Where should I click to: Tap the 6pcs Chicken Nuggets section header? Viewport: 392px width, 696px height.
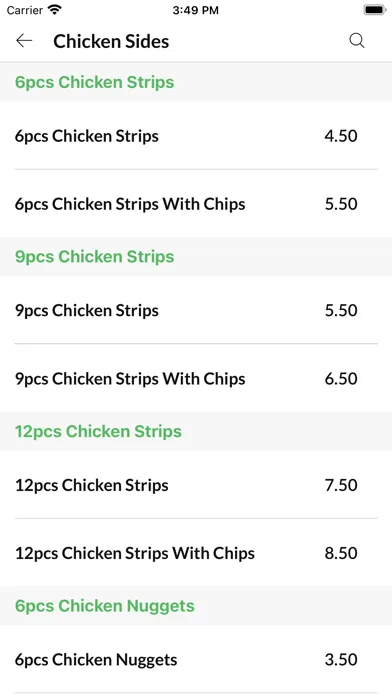(196, 606)
